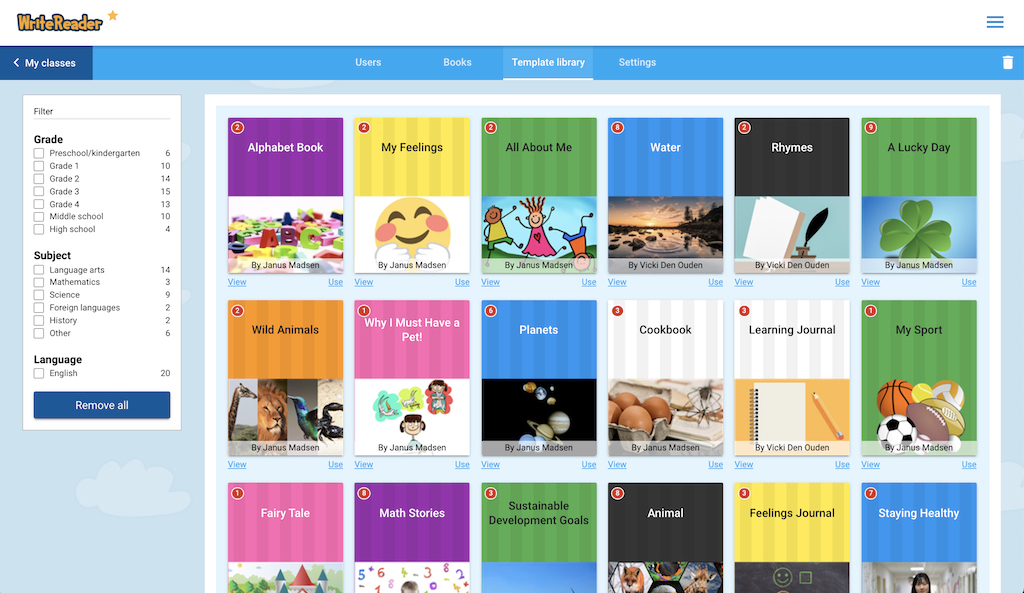Toggle the Science subject checkbox
Screen dimensions: 1024x593
point(39,295)
